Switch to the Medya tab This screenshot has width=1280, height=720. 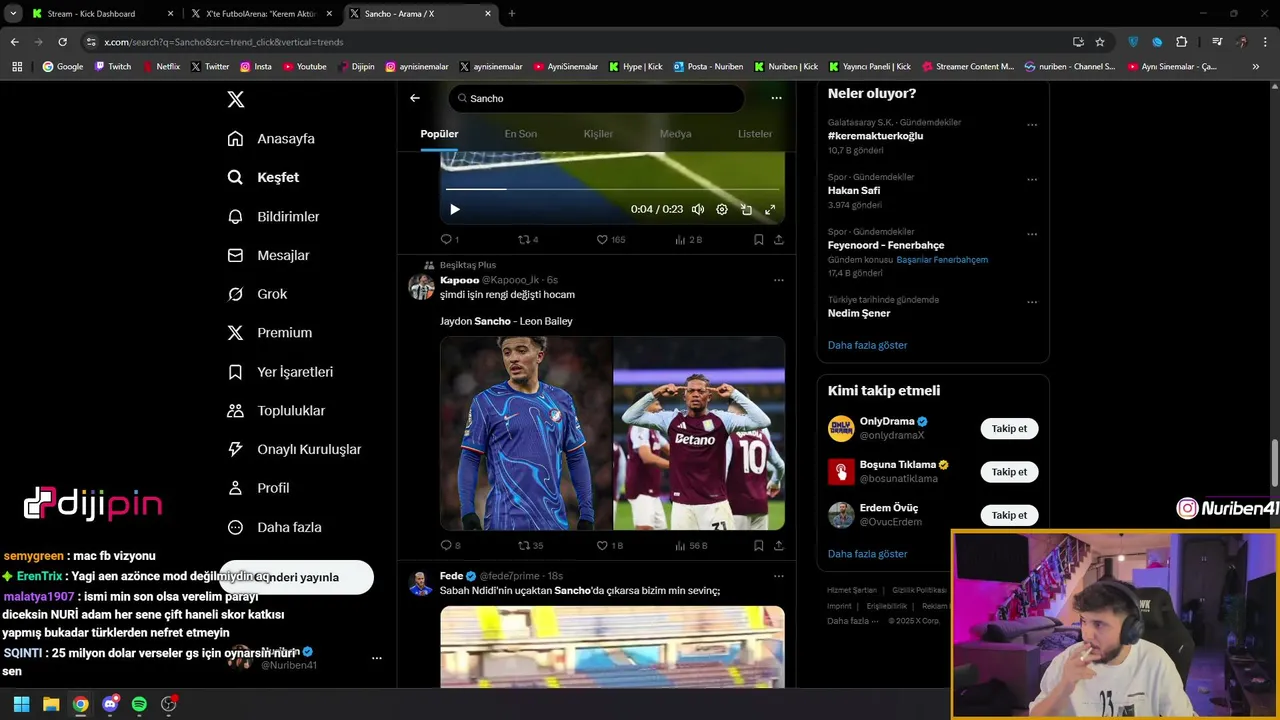(675, 134)
